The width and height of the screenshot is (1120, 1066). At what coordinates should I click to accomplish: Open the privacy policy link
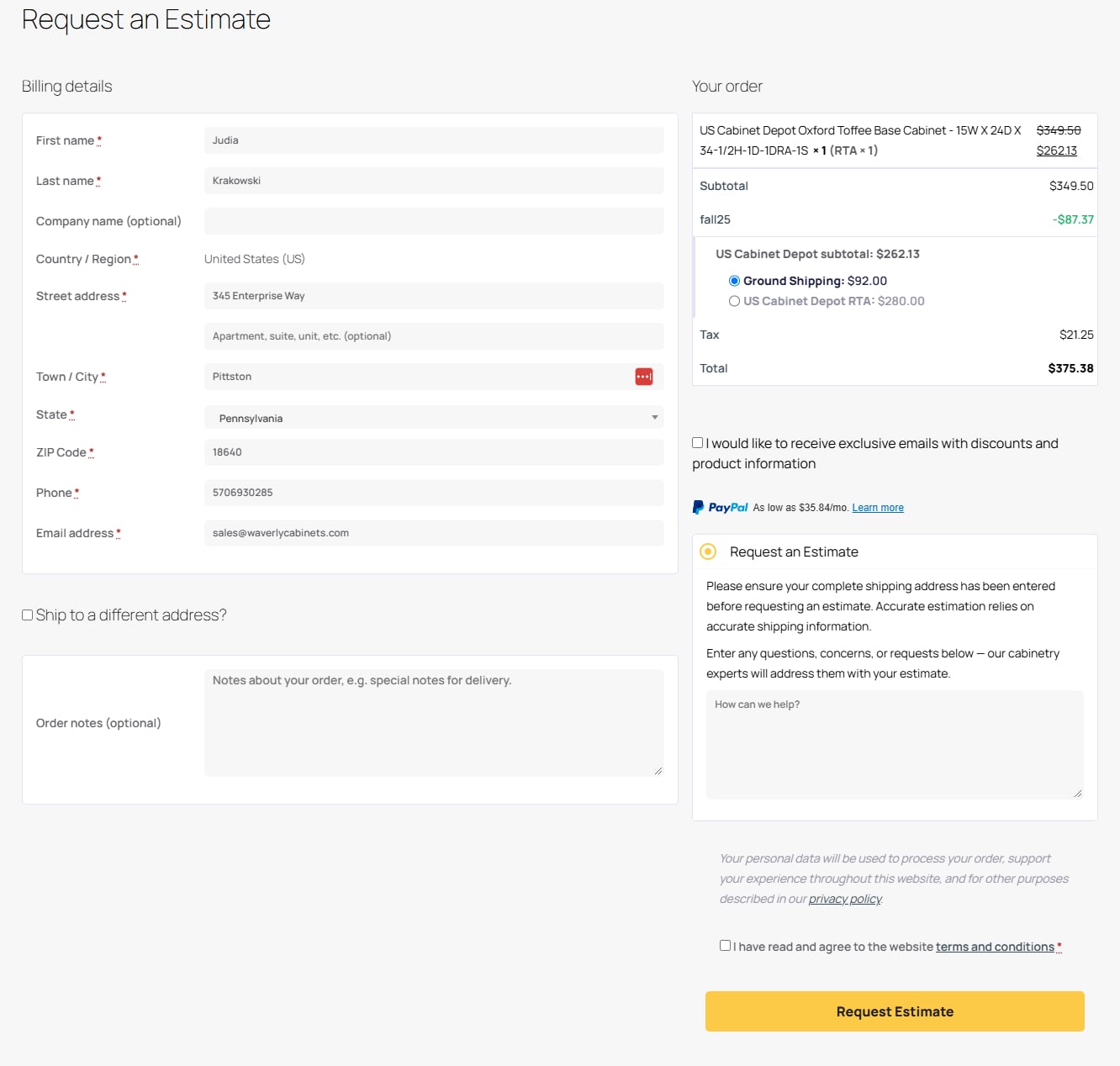click(x=845, y=899)
